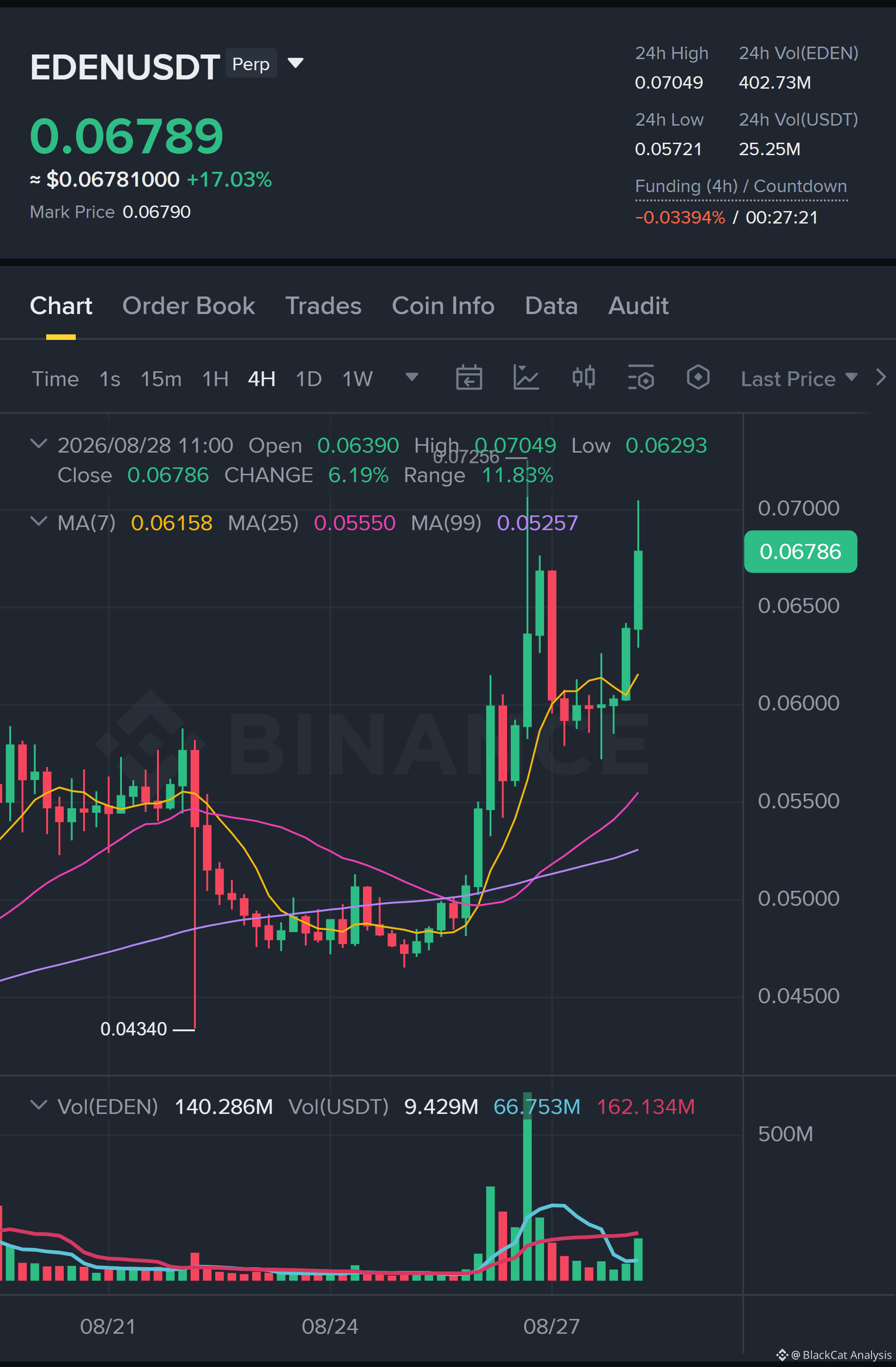Select the Time chart view
Screen dimensions: 896x1367
55,379
